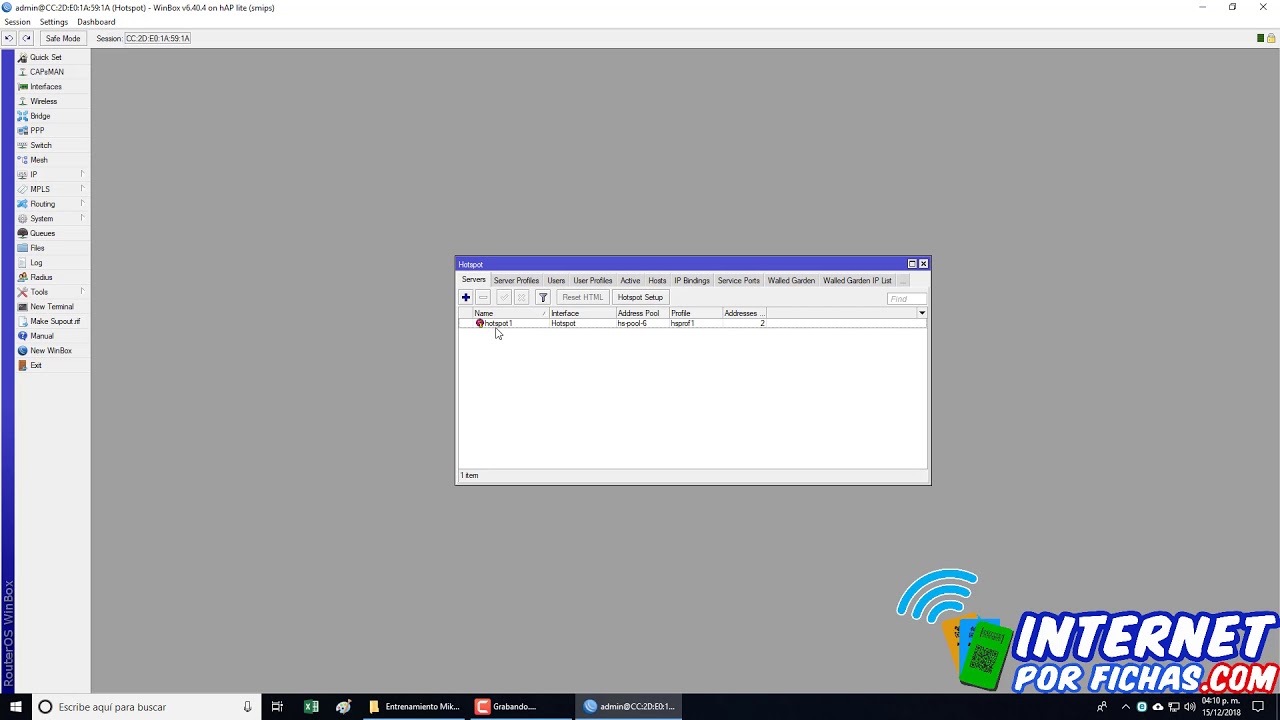Open Bridge in the sidebar
Viewport: 1280px width, 720px height.
(40, 116)
